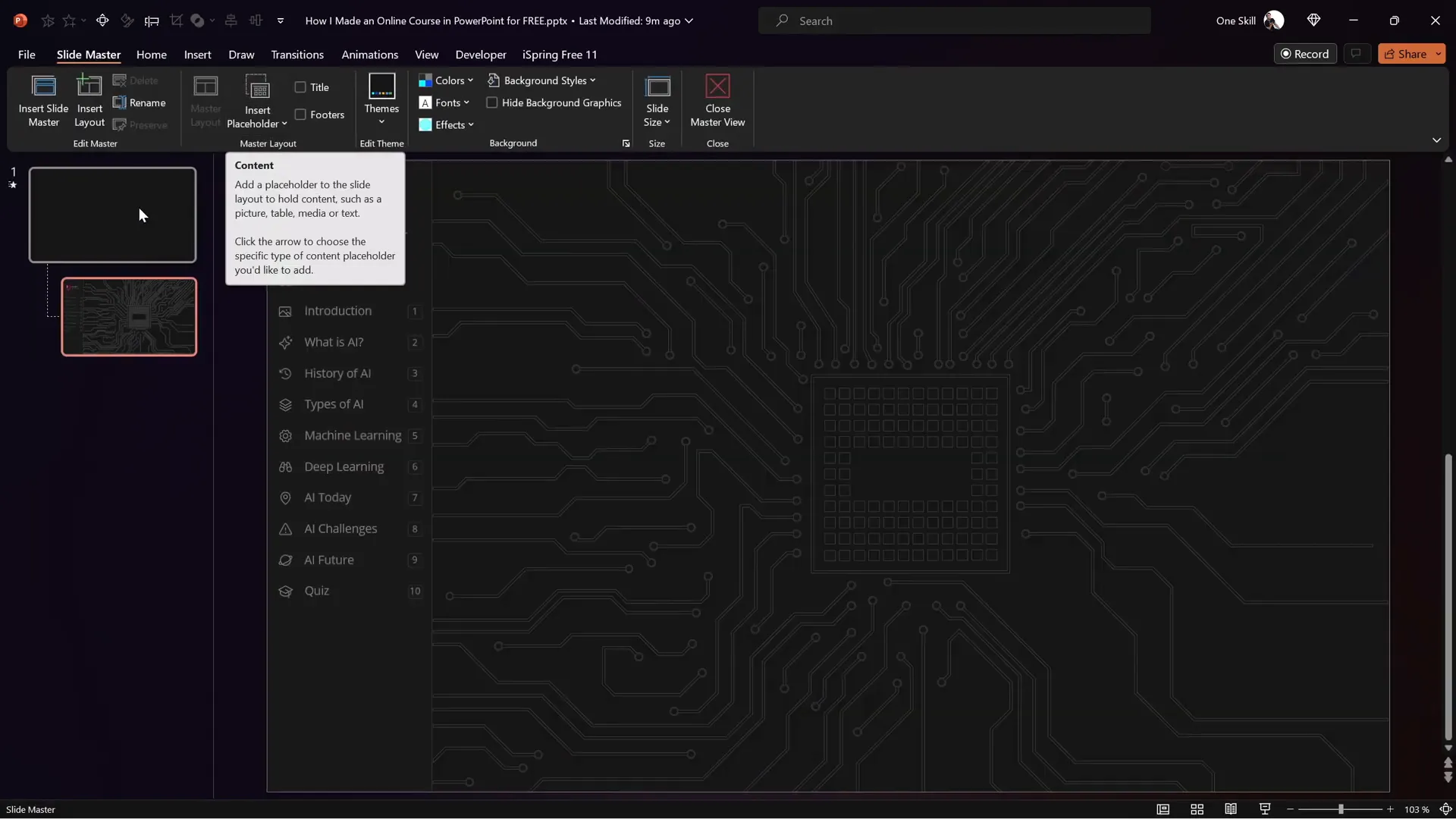Screen dimensions: 1456x819
Task: Open the iSpring Free 11 tab
Action: pos(560,55)
